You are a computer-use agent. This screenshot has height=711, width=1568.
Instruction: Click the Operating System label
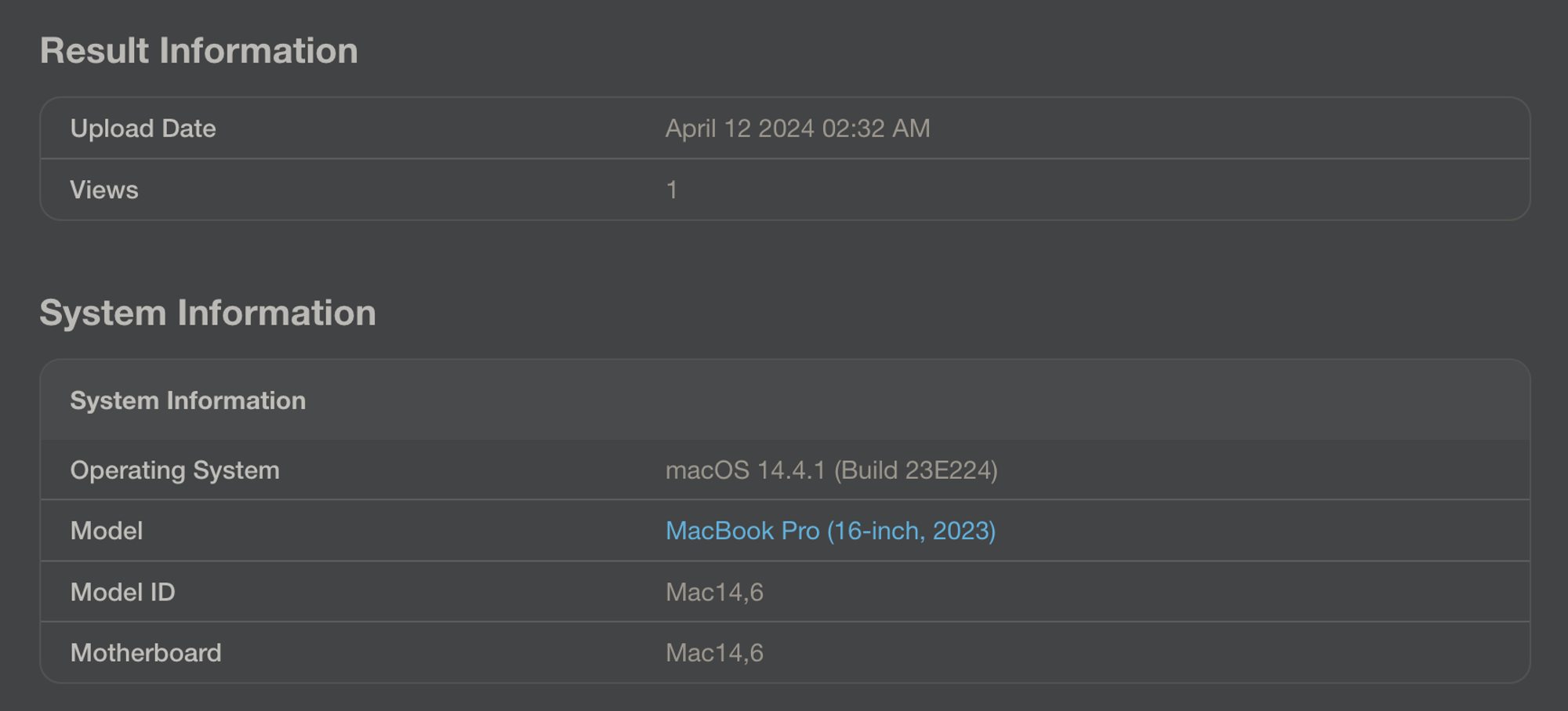175,470
